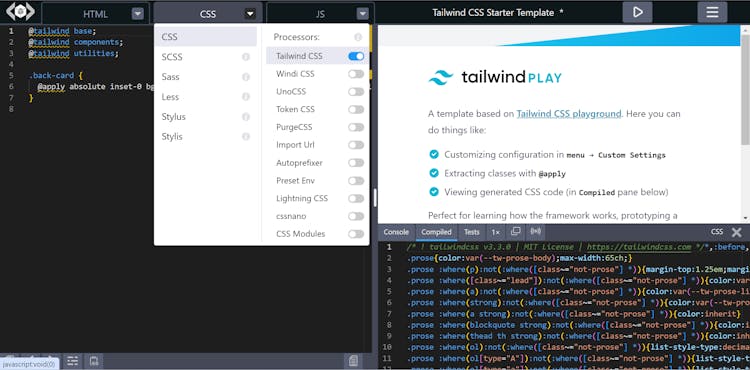The width and height of the screenshot is (750, 370).
Task: Change the 1× preview zoom level
Action: pyautogui.click(x=496, y=232)
